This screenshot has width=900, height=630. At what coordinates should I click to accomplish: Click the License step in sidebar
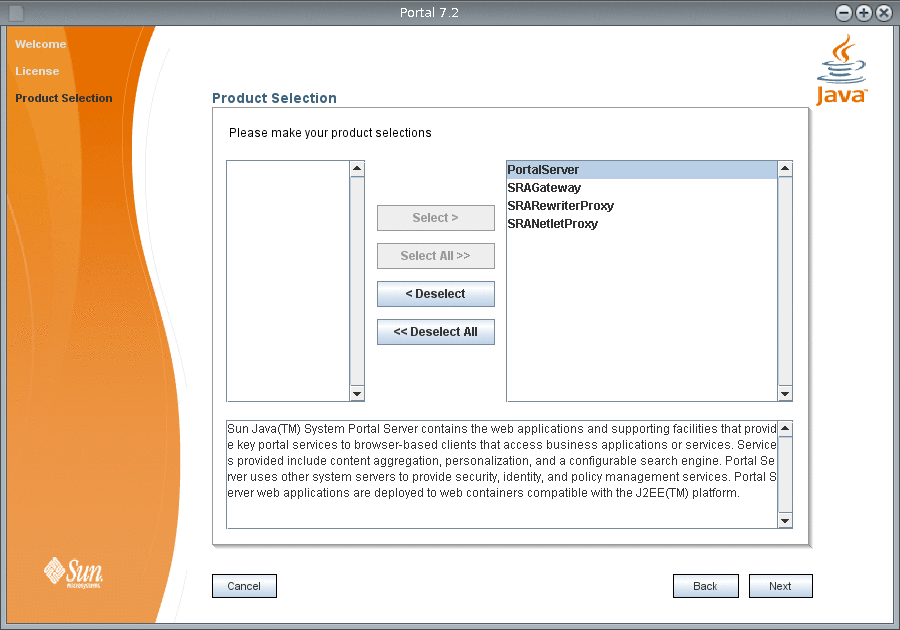pos(37,71)
